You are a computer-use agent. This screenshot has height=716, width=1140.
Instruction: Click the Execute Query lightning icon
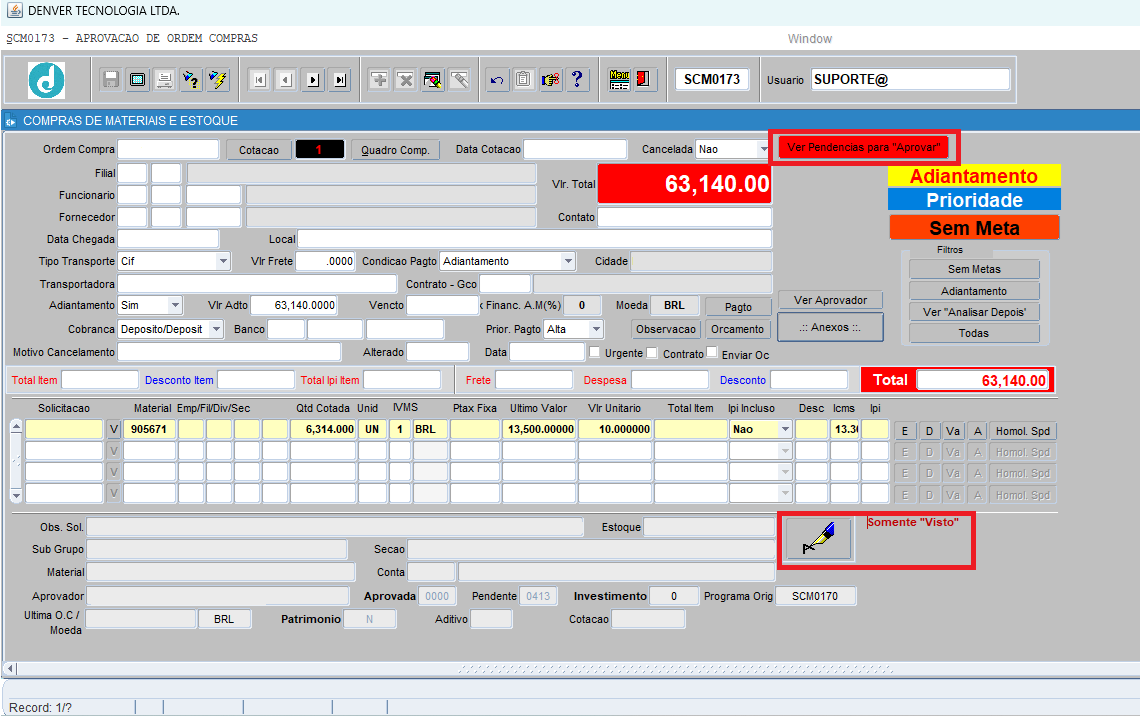217,79
